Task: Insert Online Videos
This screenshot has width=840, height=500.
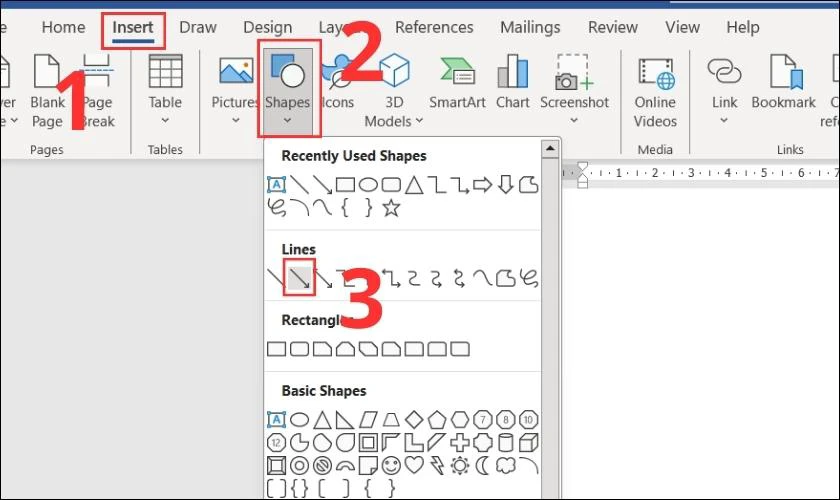Action: pos(655,91)
